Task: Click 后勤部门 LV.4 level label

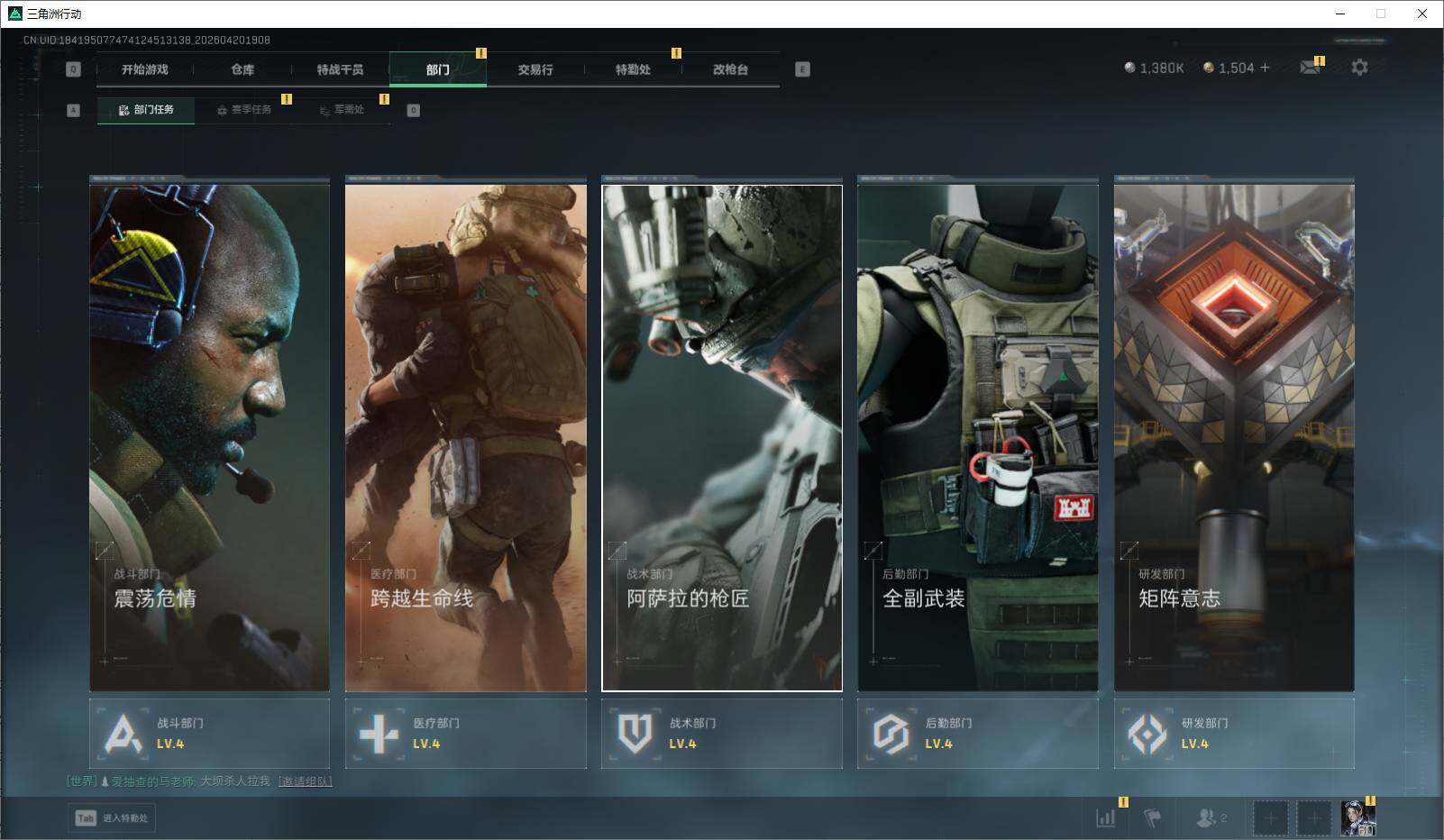Action: 938,744
